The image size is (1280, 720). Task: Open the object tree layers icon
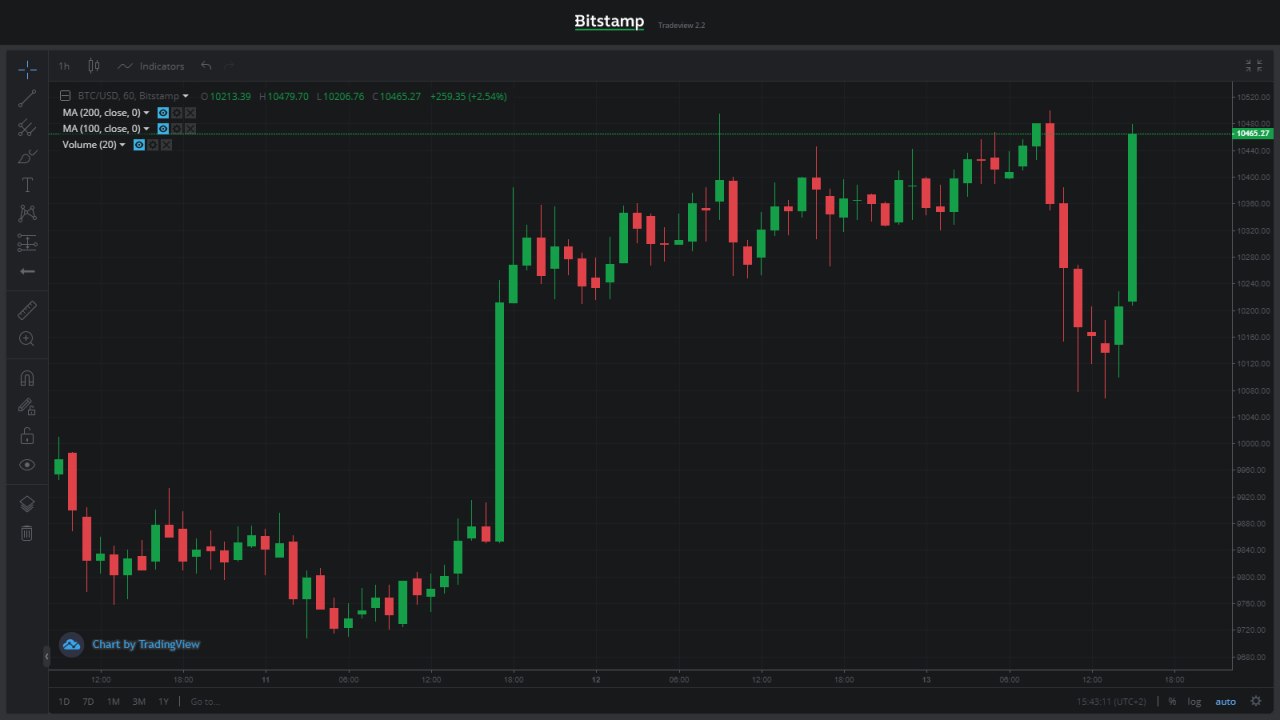click(27, 504)
